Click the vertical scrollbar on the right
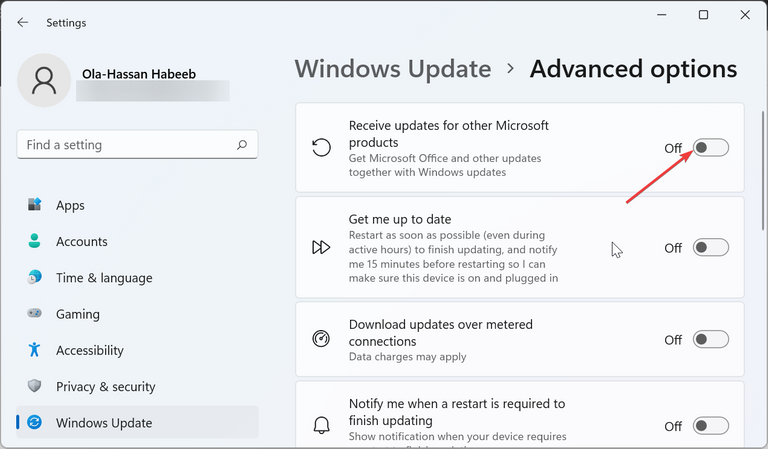Screen dimensions: 768x449 (763, 170)
